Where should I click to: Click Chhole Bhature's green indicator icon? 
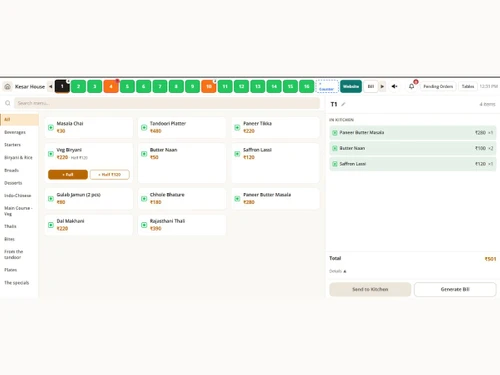(144, 199)
